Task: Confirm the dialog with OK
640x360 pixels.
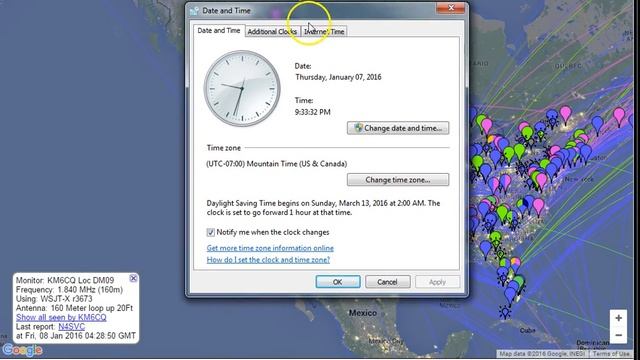Action: [x=338, y=282]
